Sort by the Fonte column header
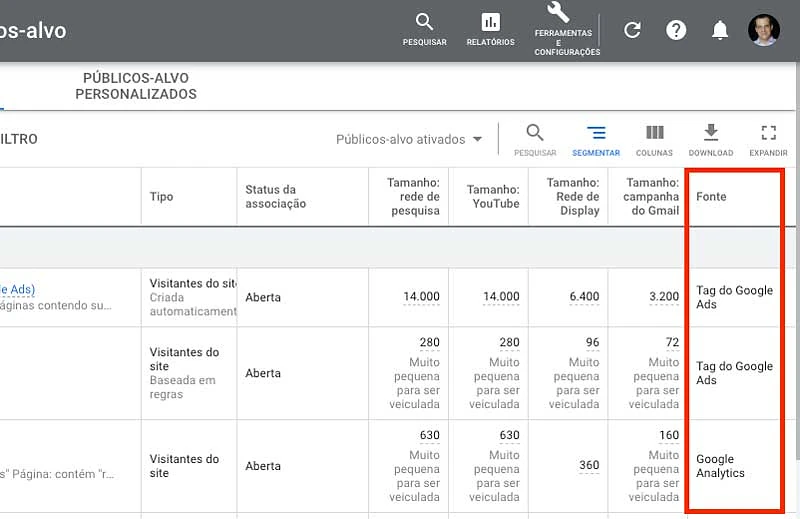Image resolution: width=800 pixels, height=519 pixels. [x=711, y=196]
